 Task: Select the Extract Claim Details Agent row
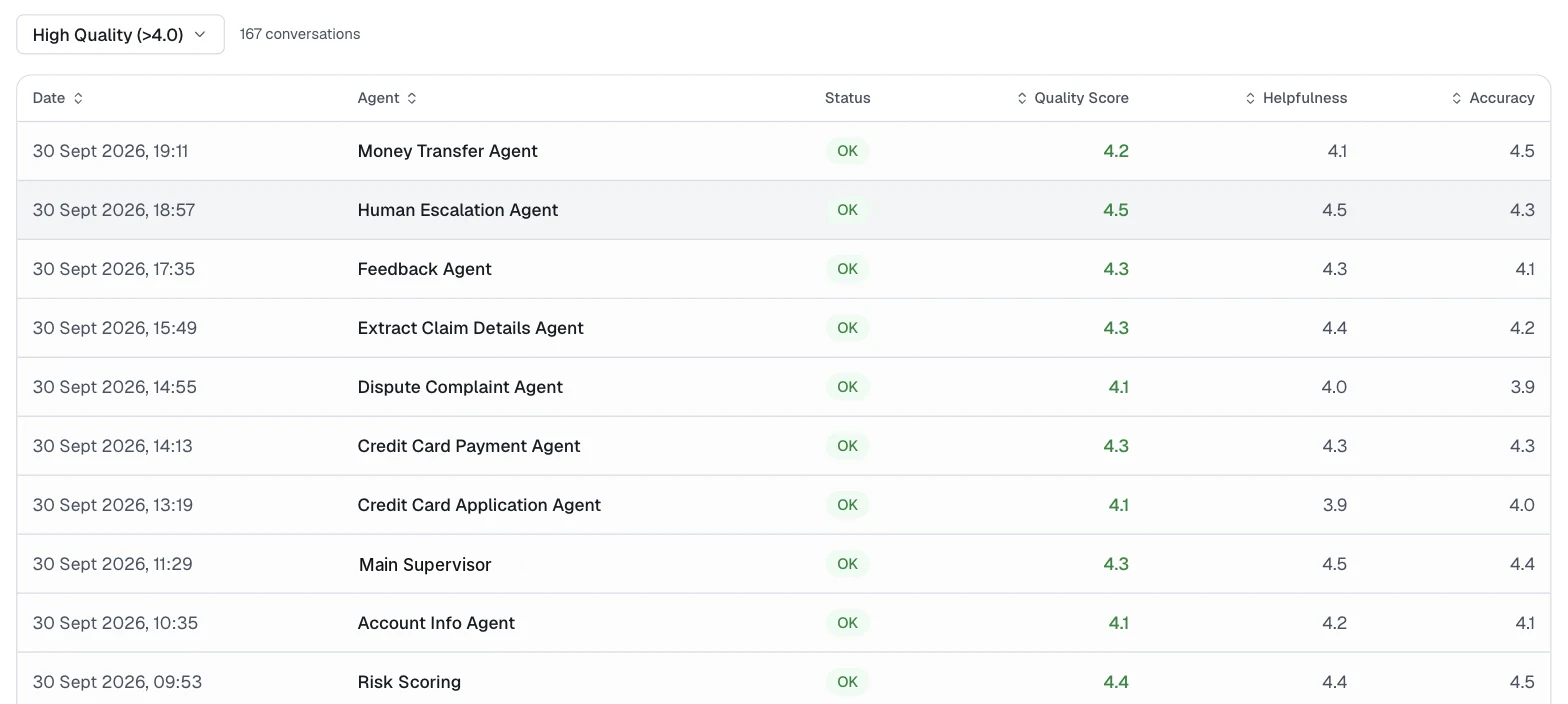(x=784, y=328)
